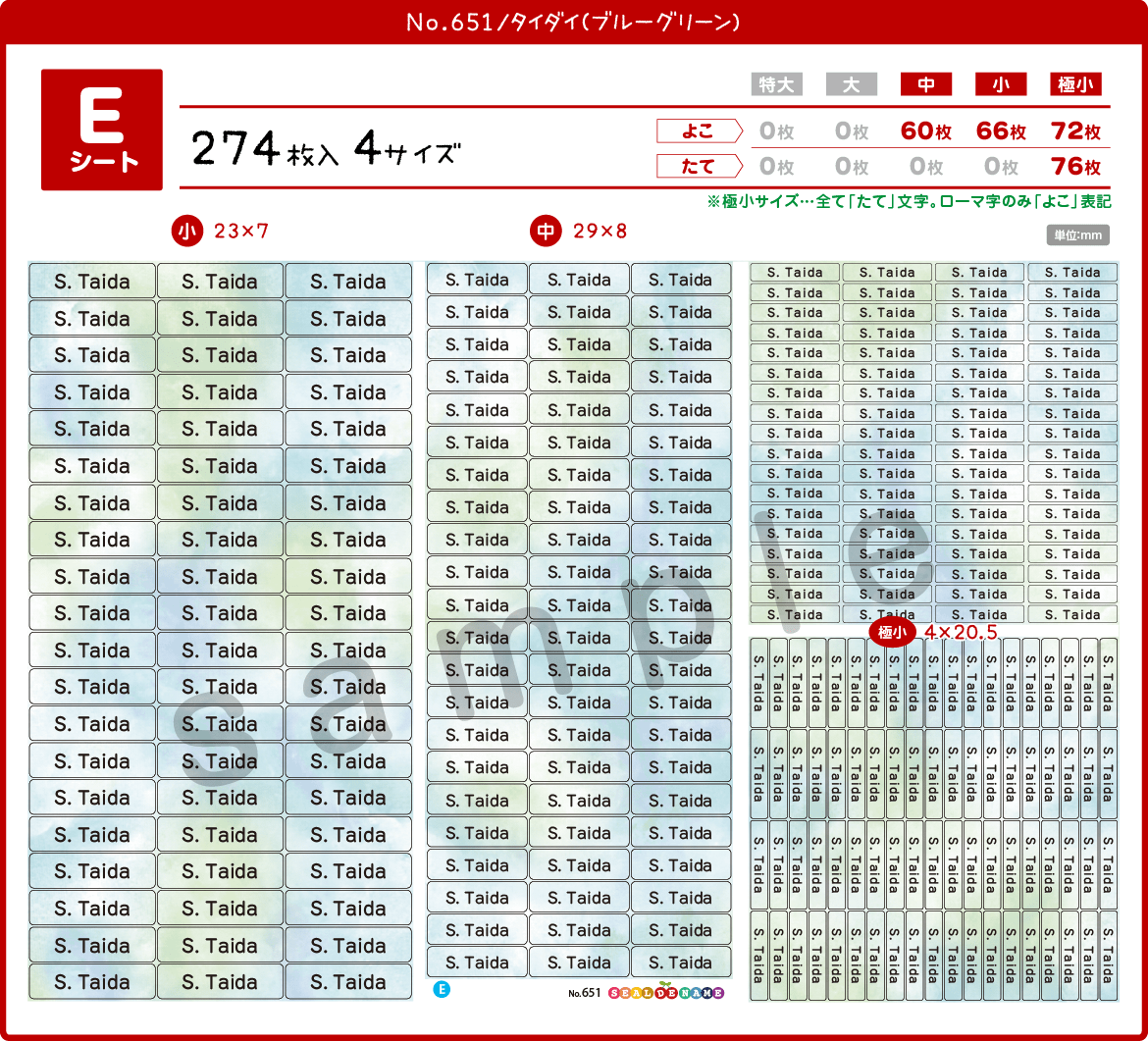Click the green note starting with ※極小サイズ
The width and height of the screenshot is (1148, 1041).
[x=909, y=201]
